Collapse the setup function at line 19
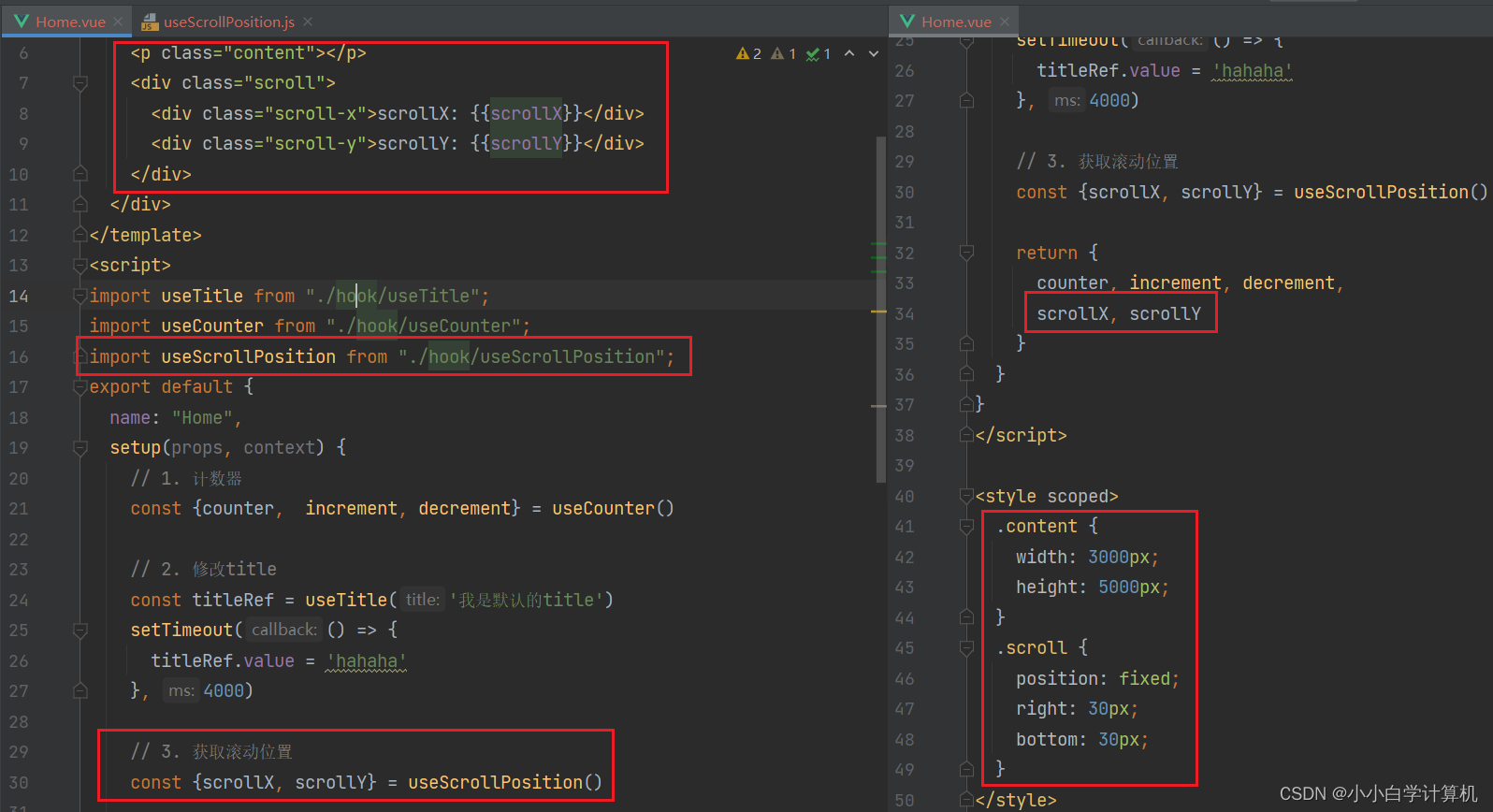Image resolution: width=1493 pixels, height=812 pixels. click(x=80, y=448)
